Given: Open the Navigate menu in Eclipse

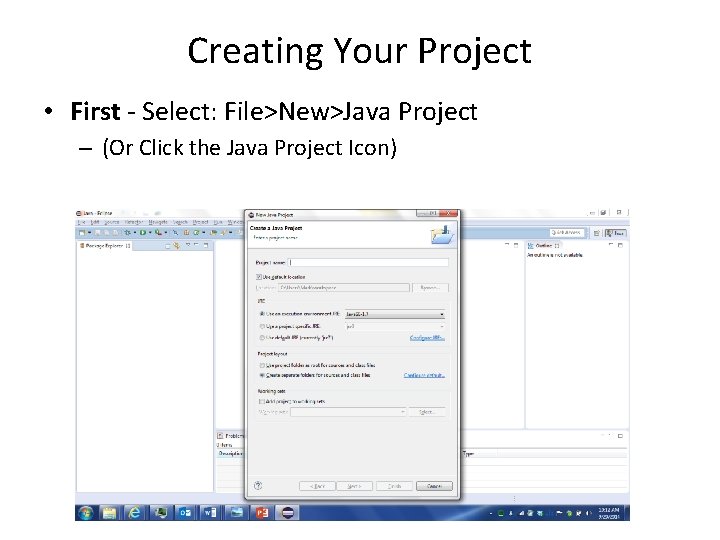Looking at the screenshot, I should click(x=158, y=222).
